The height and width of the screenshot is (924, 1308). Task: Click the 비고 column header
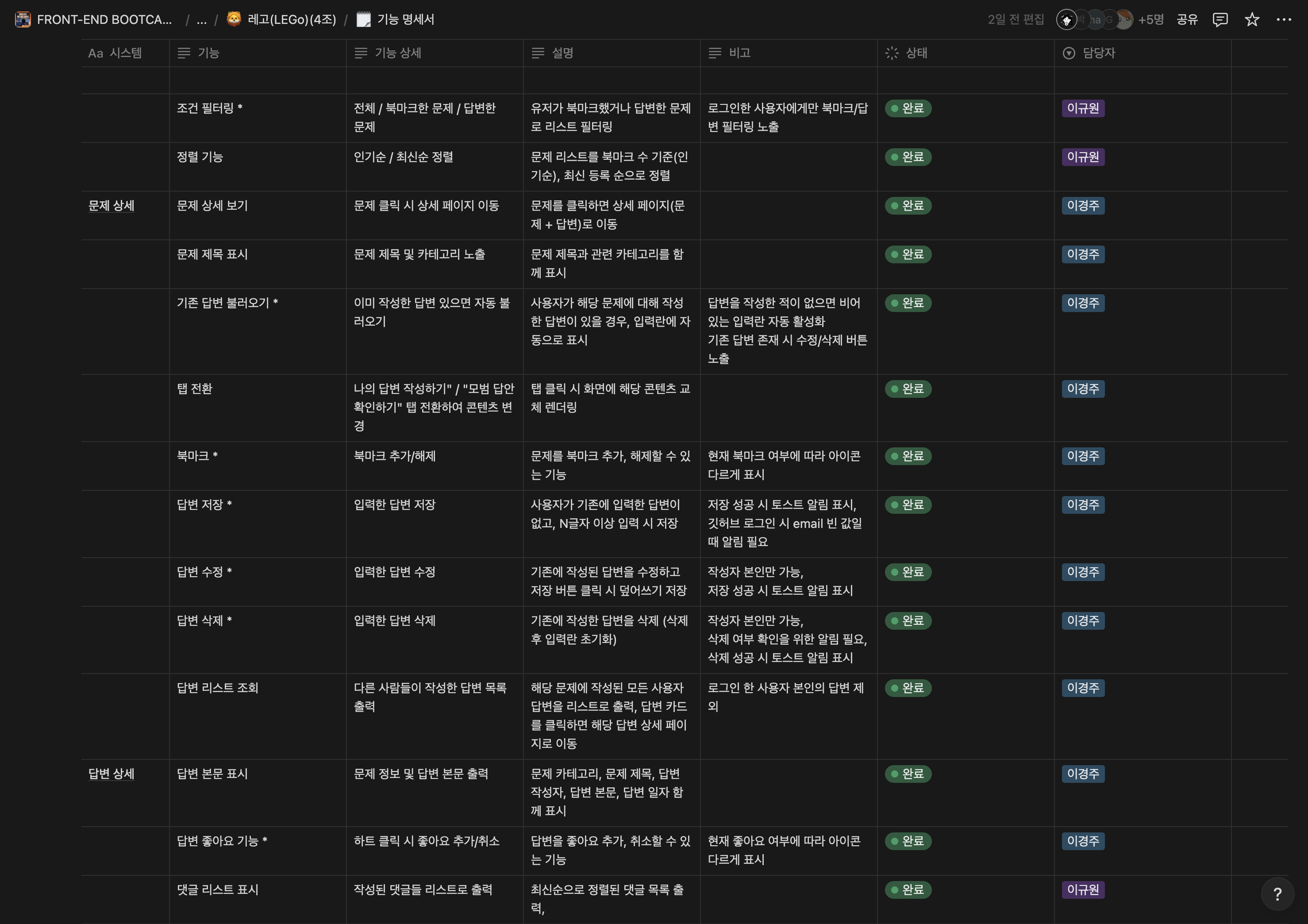(x=739, y=53)
